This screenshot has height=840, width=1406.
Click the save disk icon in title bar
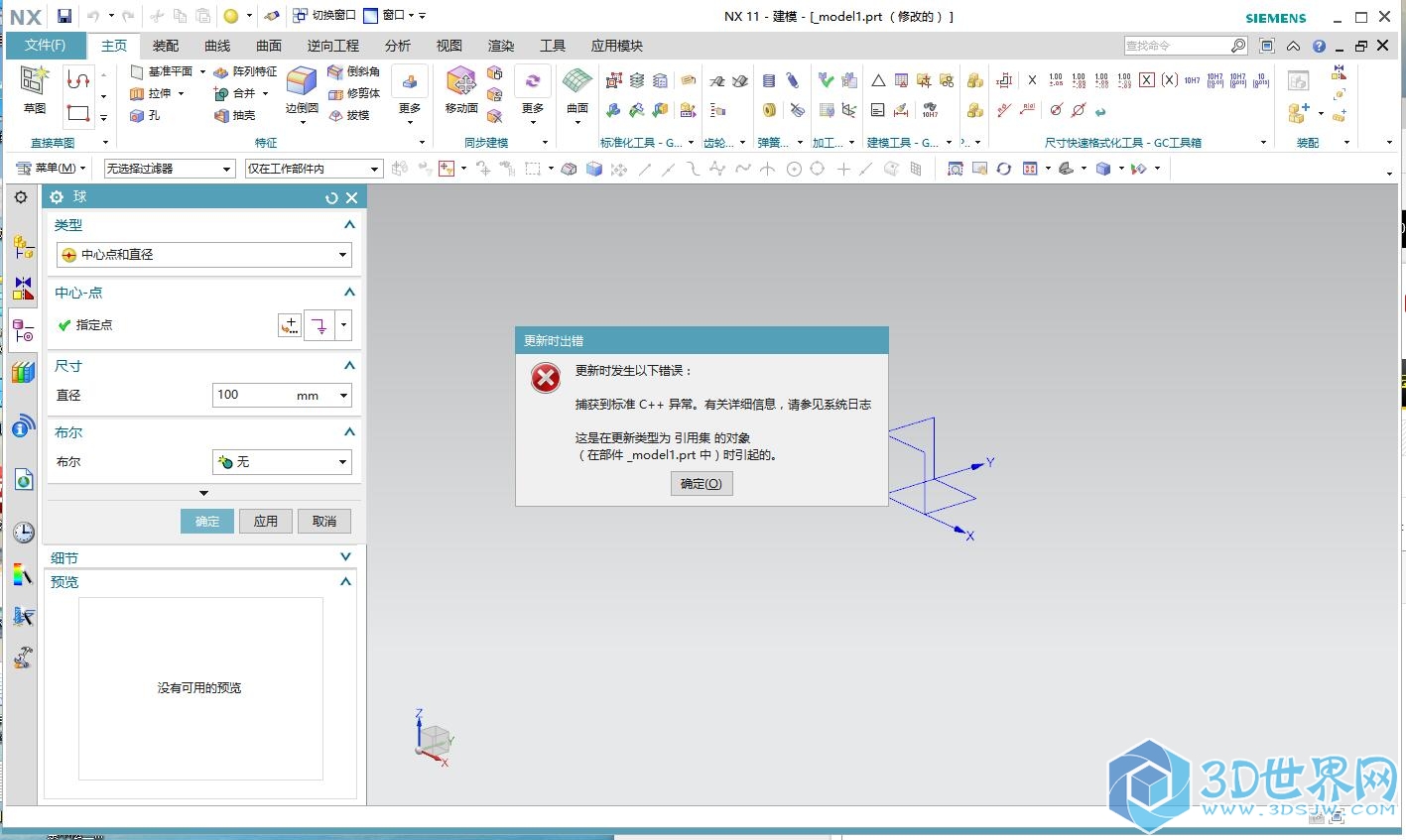[64, 16]
